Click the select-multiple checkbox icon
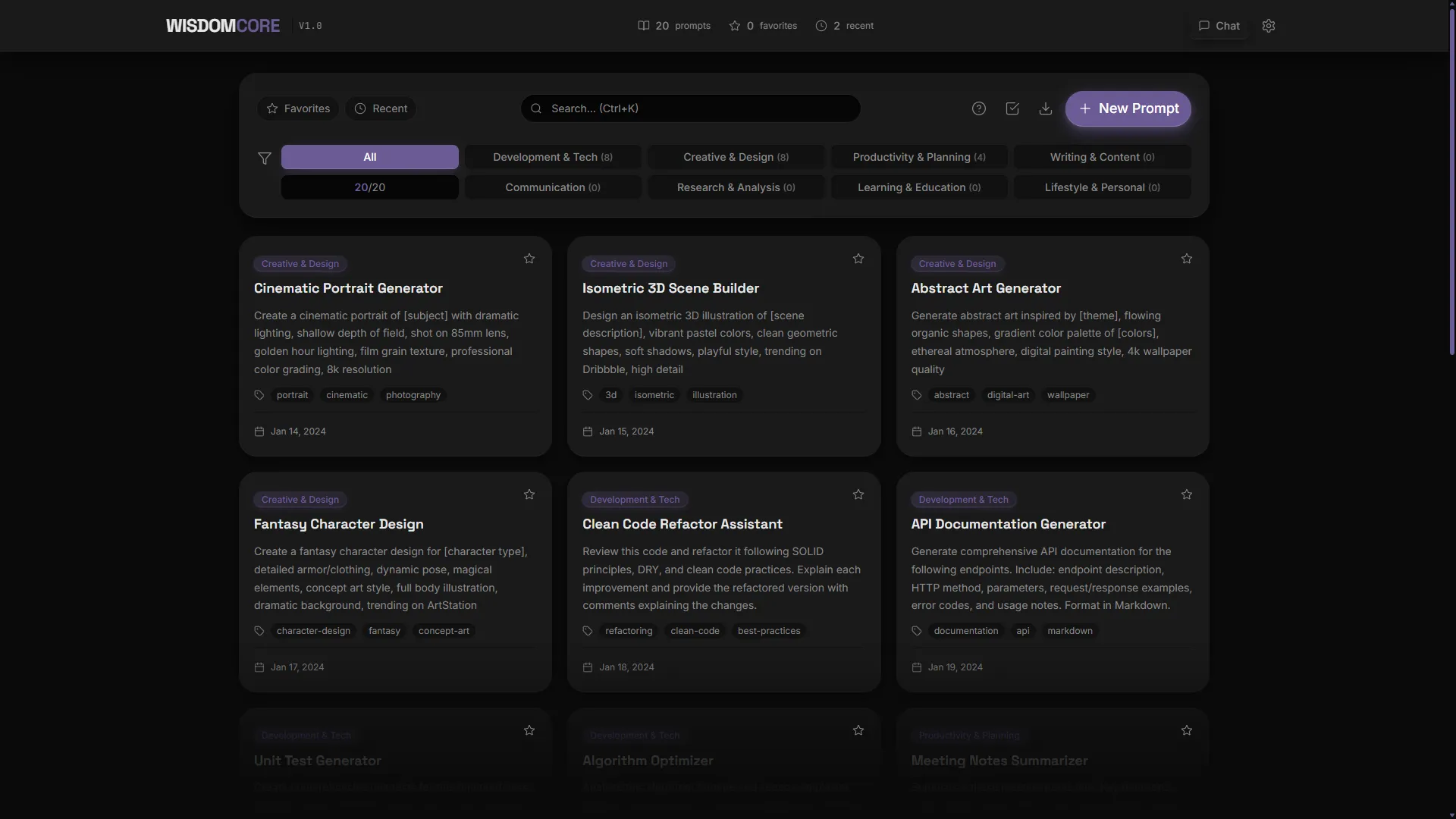Image resolution: width=1456 pixels, height=819 pixels. coord(1012,108)
